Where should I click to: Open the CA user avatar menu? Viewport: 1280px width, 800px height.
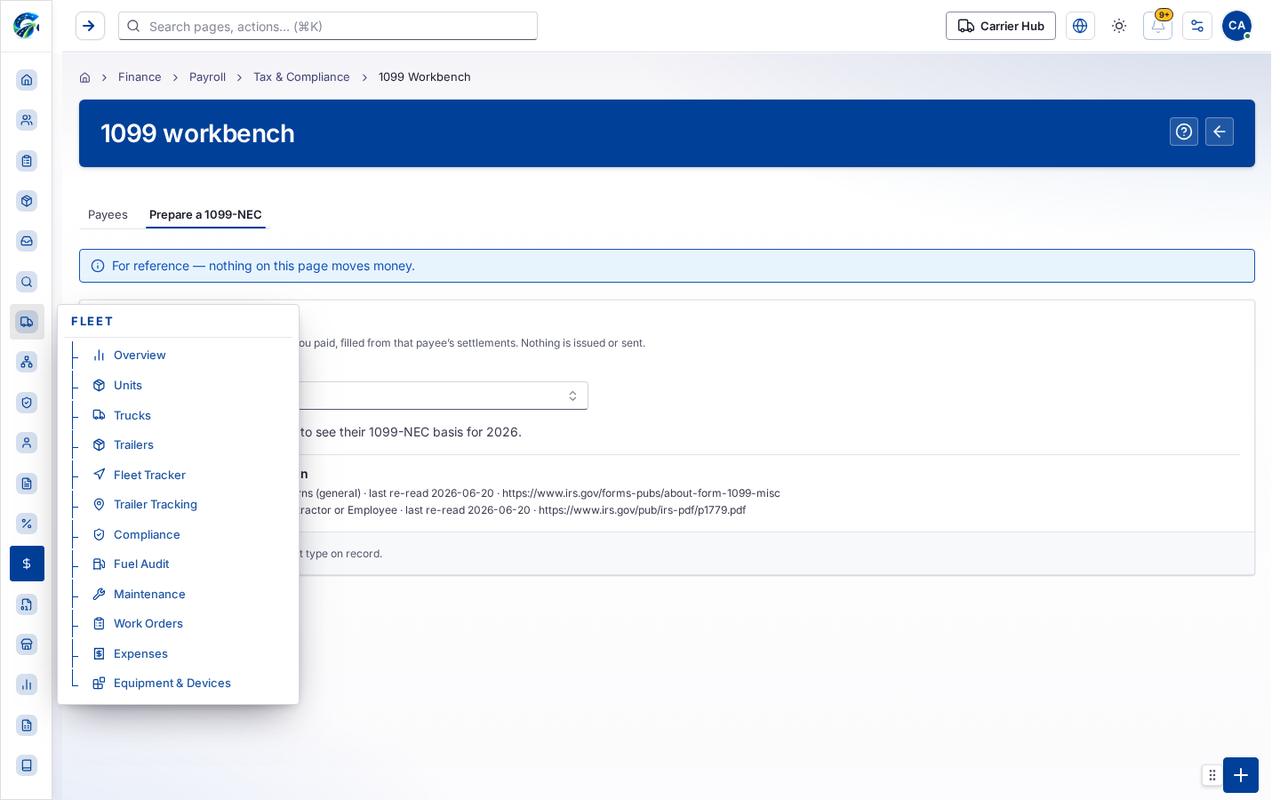[x=1237, y=26]
